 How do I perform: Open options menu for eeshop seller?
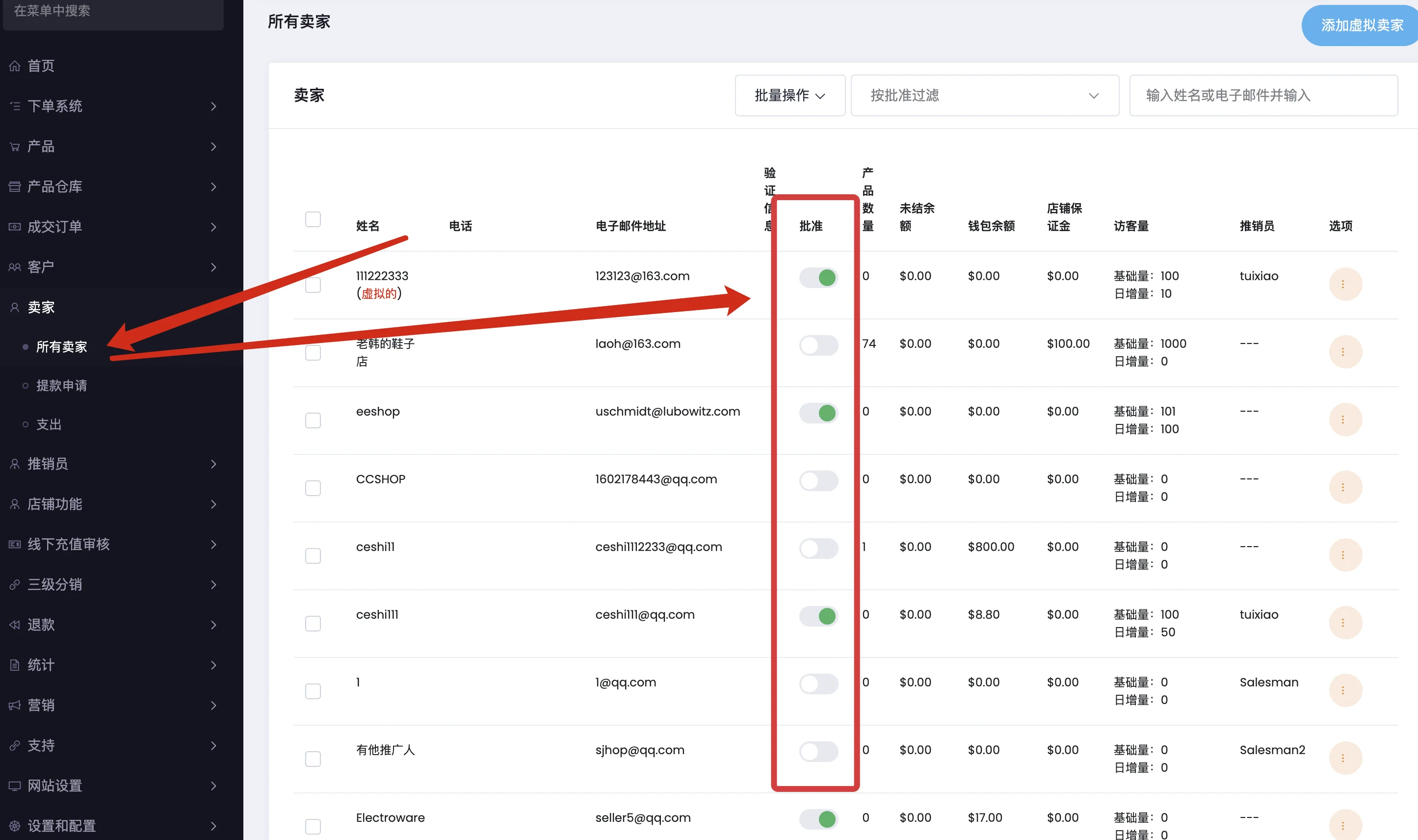(1344, 420)
